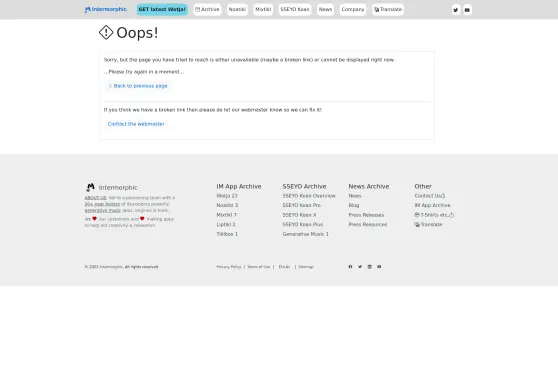558x382 pixels.
Task: Click Translate link in footer Other column
Action: [428, 225]
